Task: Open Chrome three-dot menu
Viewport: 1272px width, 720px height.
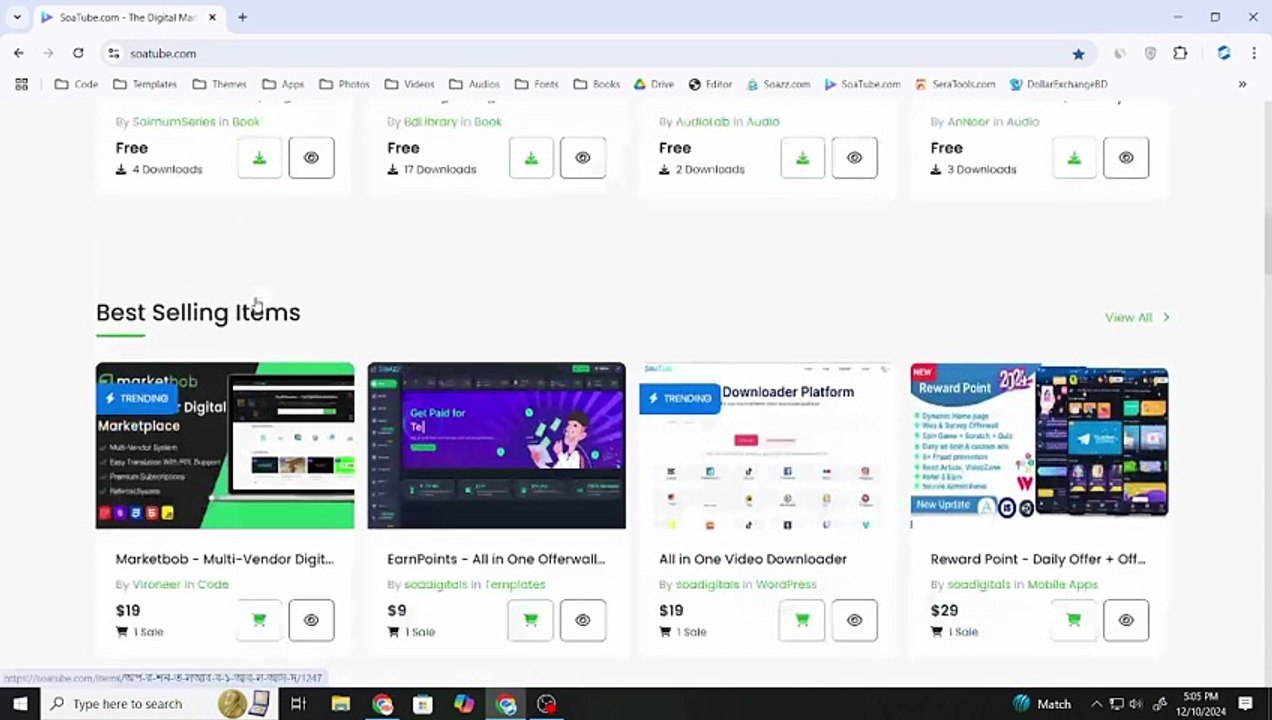Action: point(1253,54)
